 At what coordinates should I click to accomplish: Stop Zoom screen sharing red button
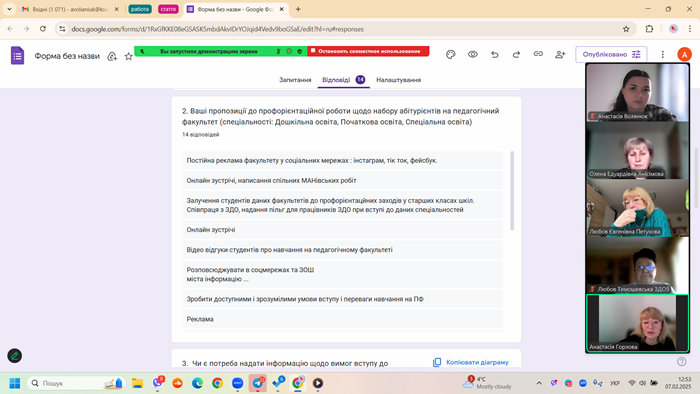pos(368,51)
